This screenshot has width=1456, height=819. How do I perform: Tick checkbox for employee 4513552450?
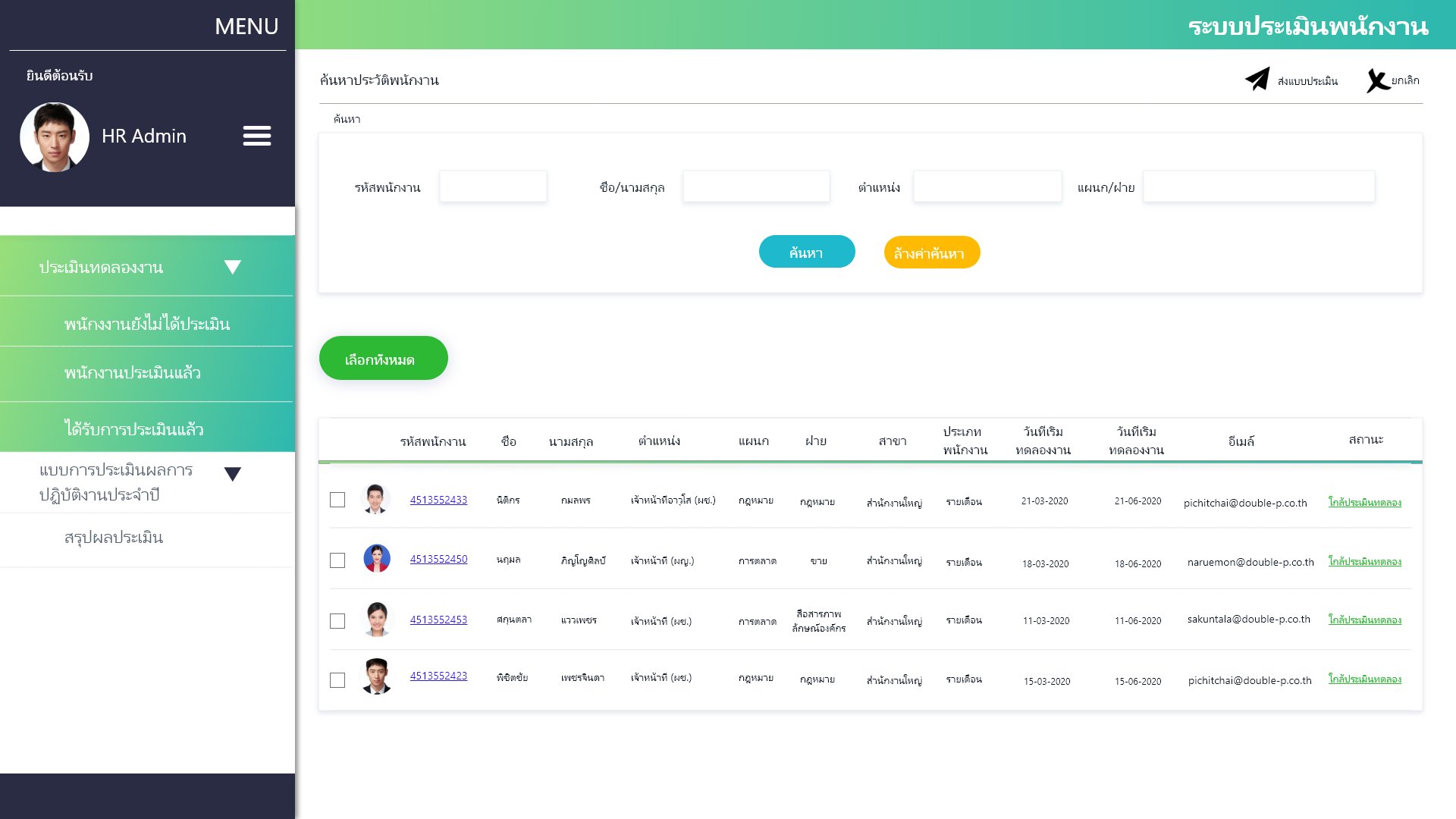pyautogui.click(x=337, y=560)
